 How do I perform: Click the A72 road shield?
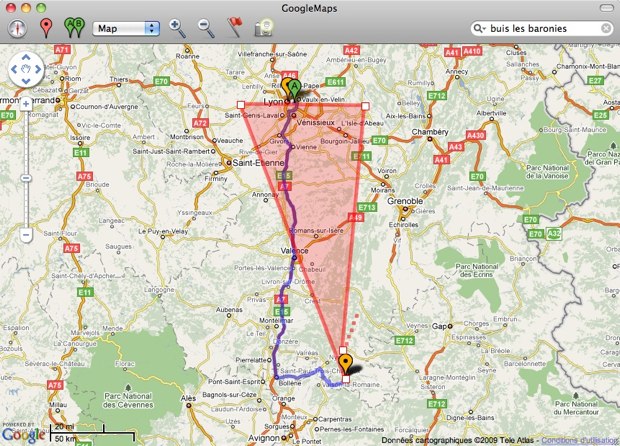click(200, 123)
